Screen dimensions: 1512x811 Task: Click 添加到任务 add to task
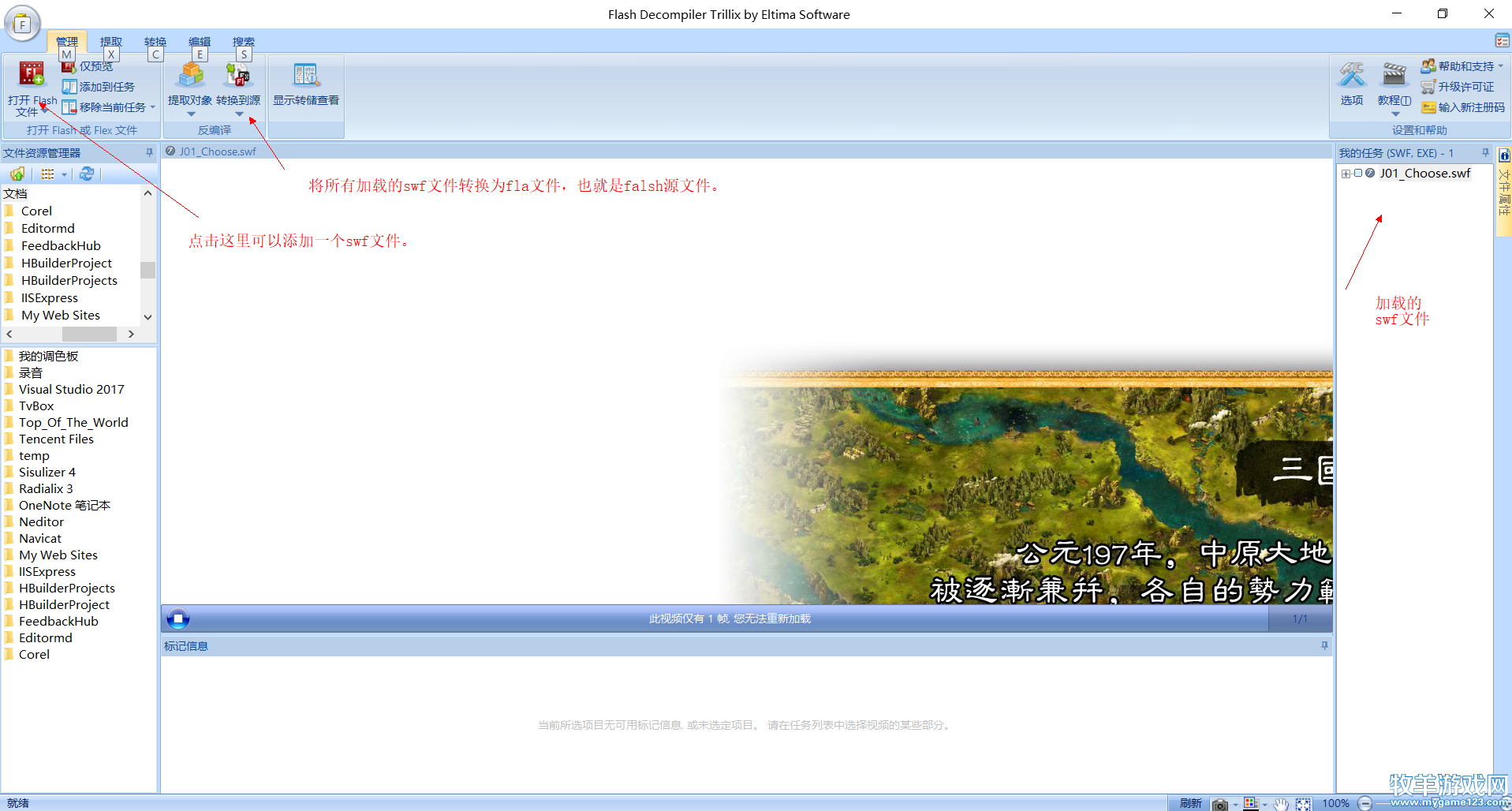99,87
